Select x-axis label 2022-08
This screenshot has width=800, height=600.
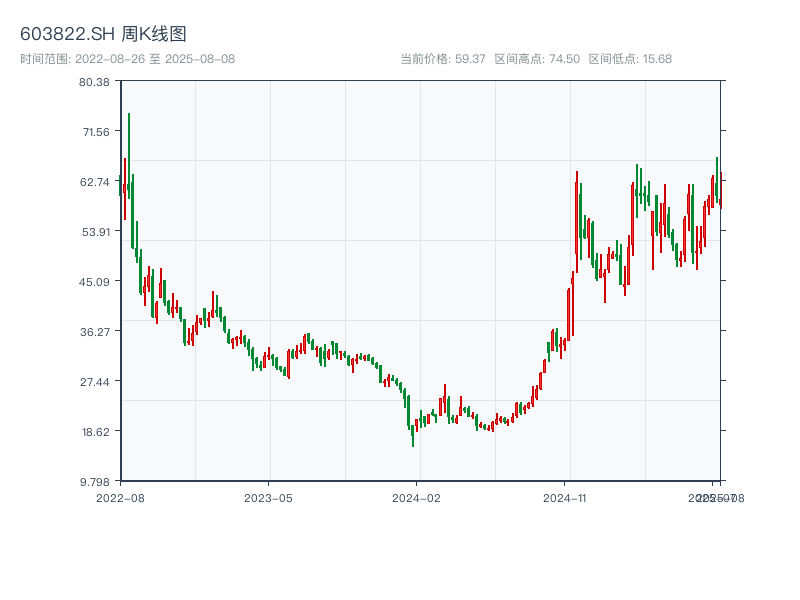120,498
